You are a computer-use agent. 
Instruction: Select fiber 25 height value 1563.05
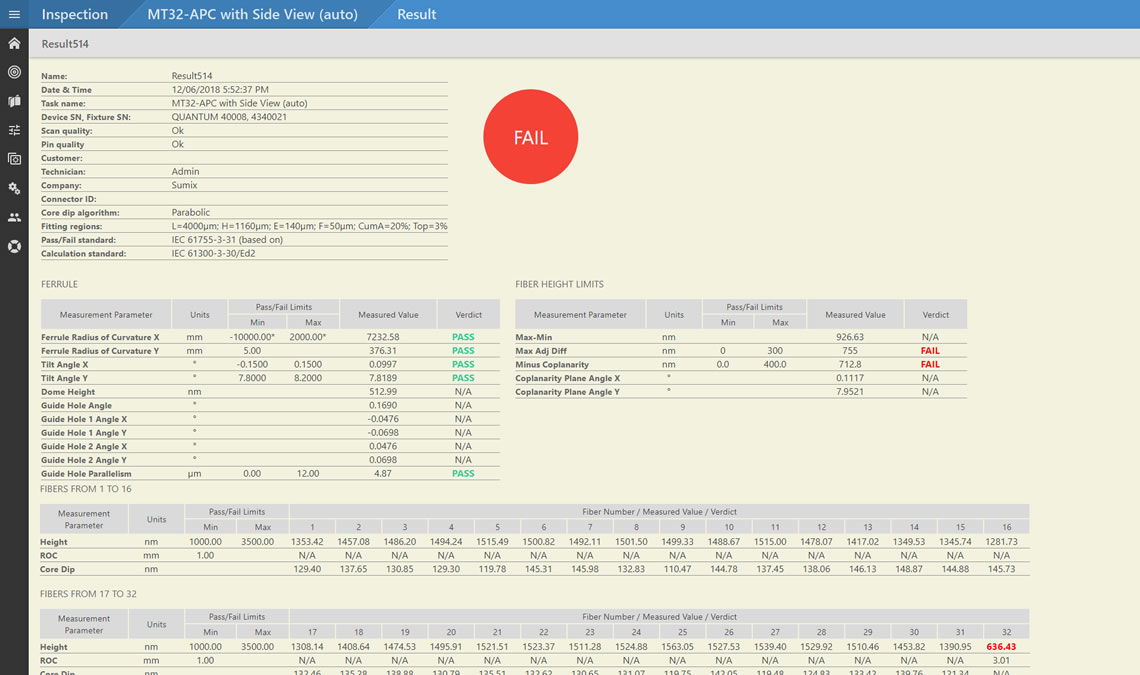point(678,647)
